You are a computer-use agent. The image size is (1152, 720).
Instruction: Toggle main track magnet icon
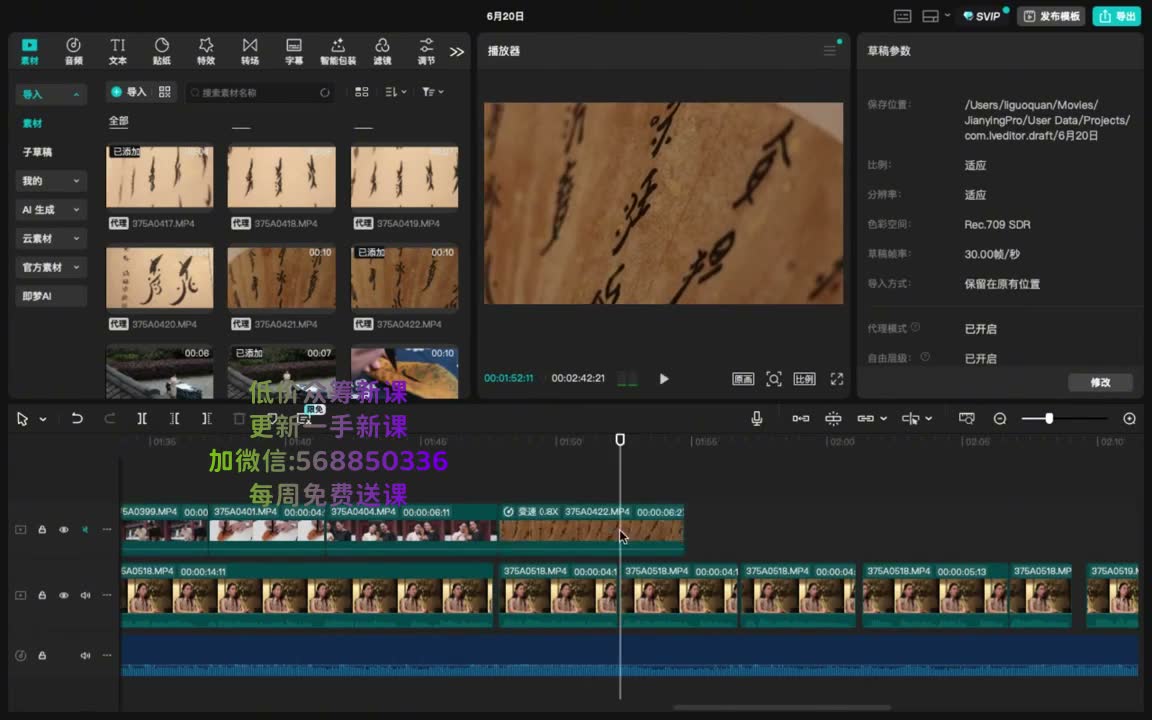click(x=801, y=418)
